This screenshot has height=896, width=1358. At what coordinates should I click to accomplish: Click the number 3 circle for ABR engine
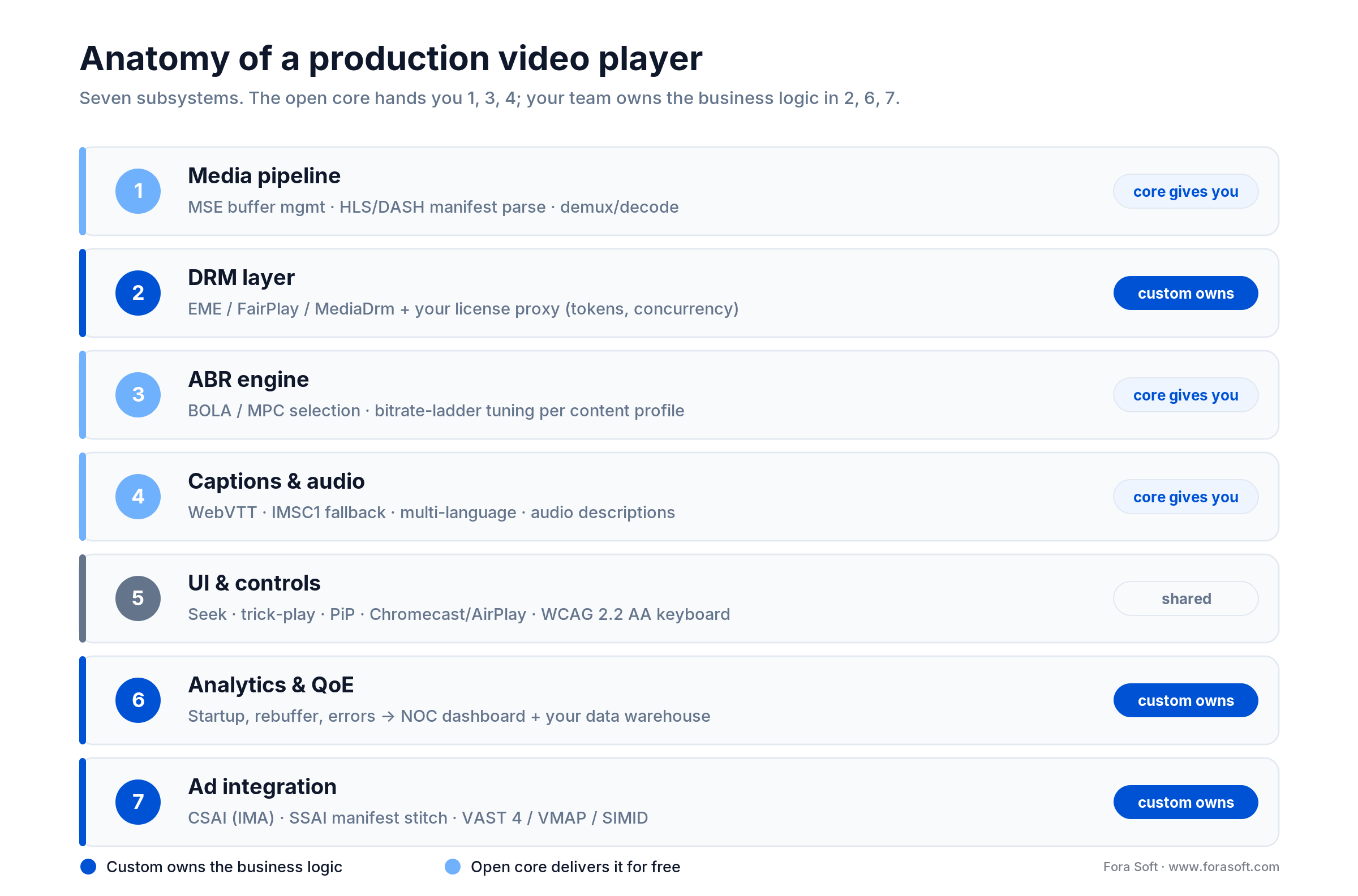tap(137, 394)
